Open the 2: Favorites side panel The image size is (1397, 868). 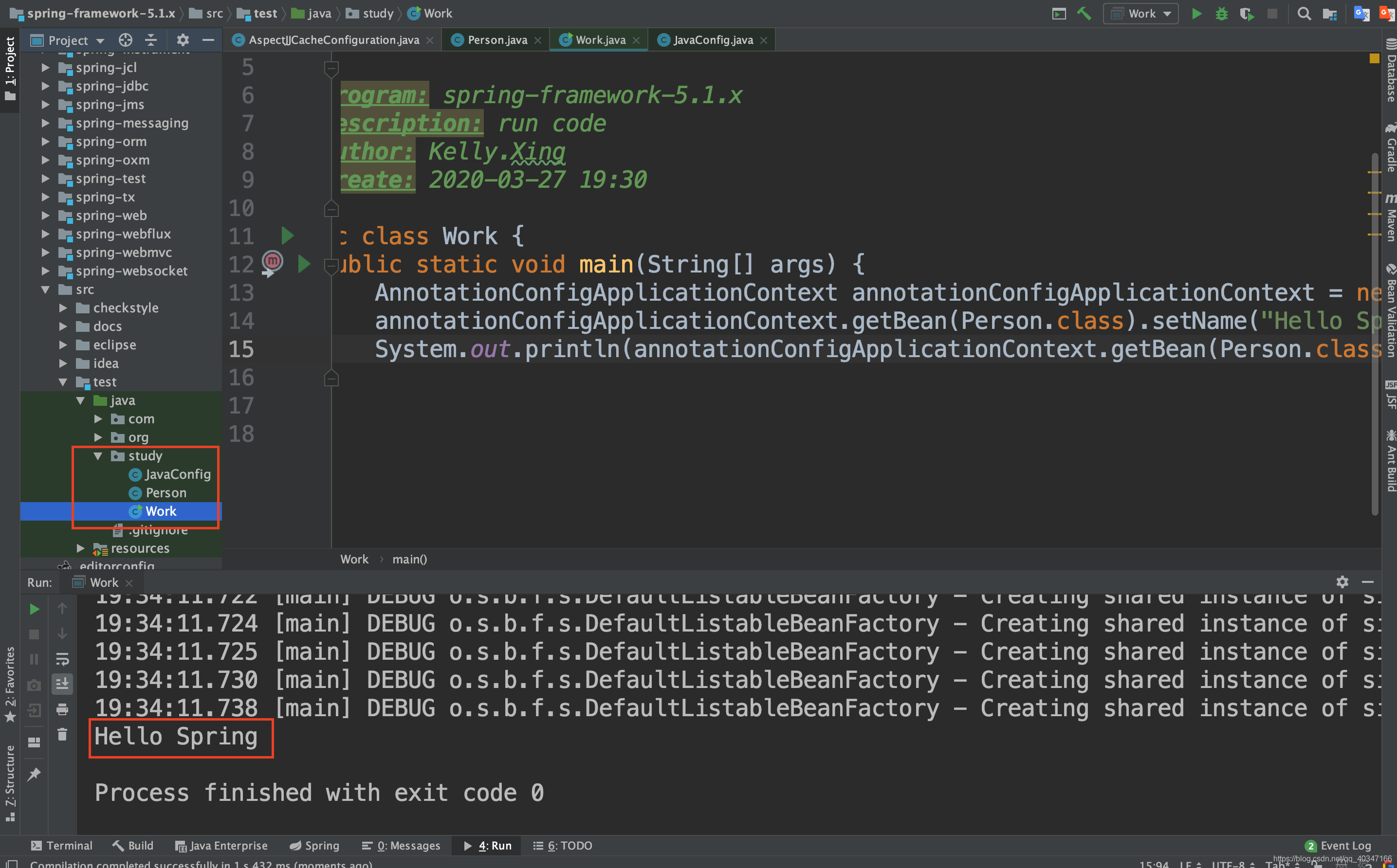click(10, 684)
